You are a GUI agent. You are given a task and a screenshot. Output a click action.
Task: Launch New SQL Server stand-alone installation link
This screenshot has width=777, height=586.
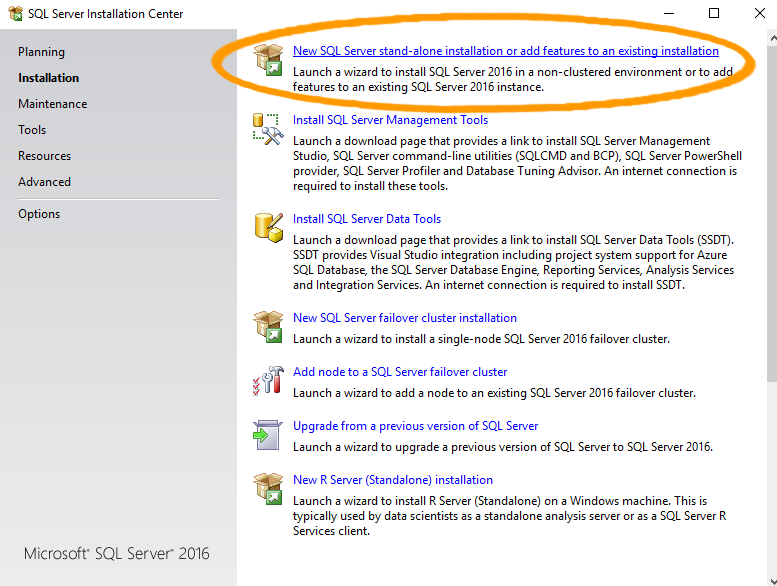tap(505, 51)
